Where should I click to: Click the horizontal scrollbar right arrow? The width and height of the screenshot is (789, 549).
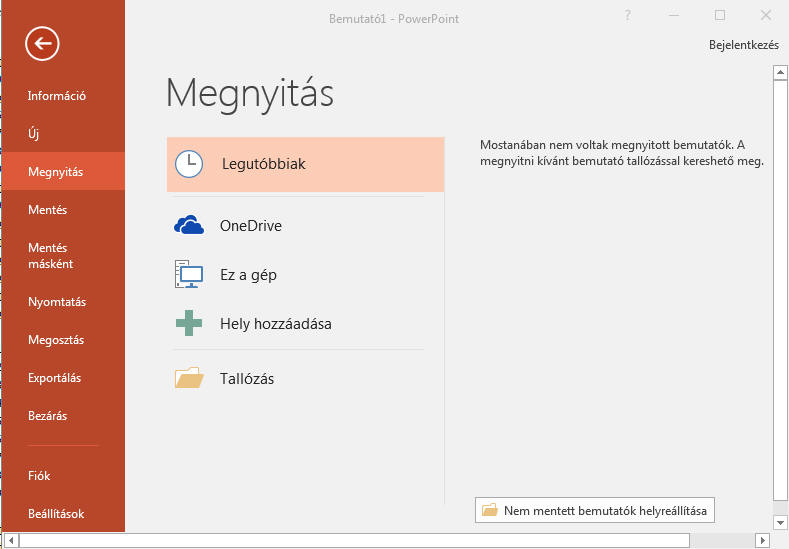pyautogui.click(x=763, y=540)
